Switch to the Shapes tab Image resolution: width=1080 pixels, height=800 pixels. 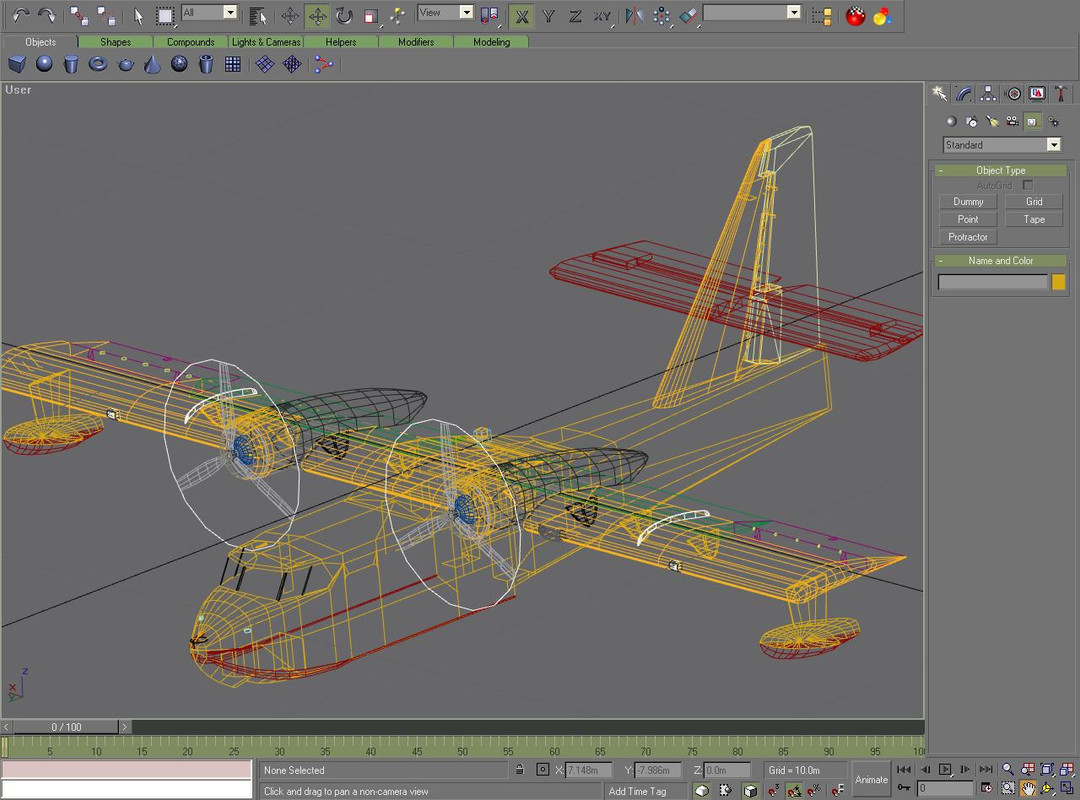pos(115,42)
